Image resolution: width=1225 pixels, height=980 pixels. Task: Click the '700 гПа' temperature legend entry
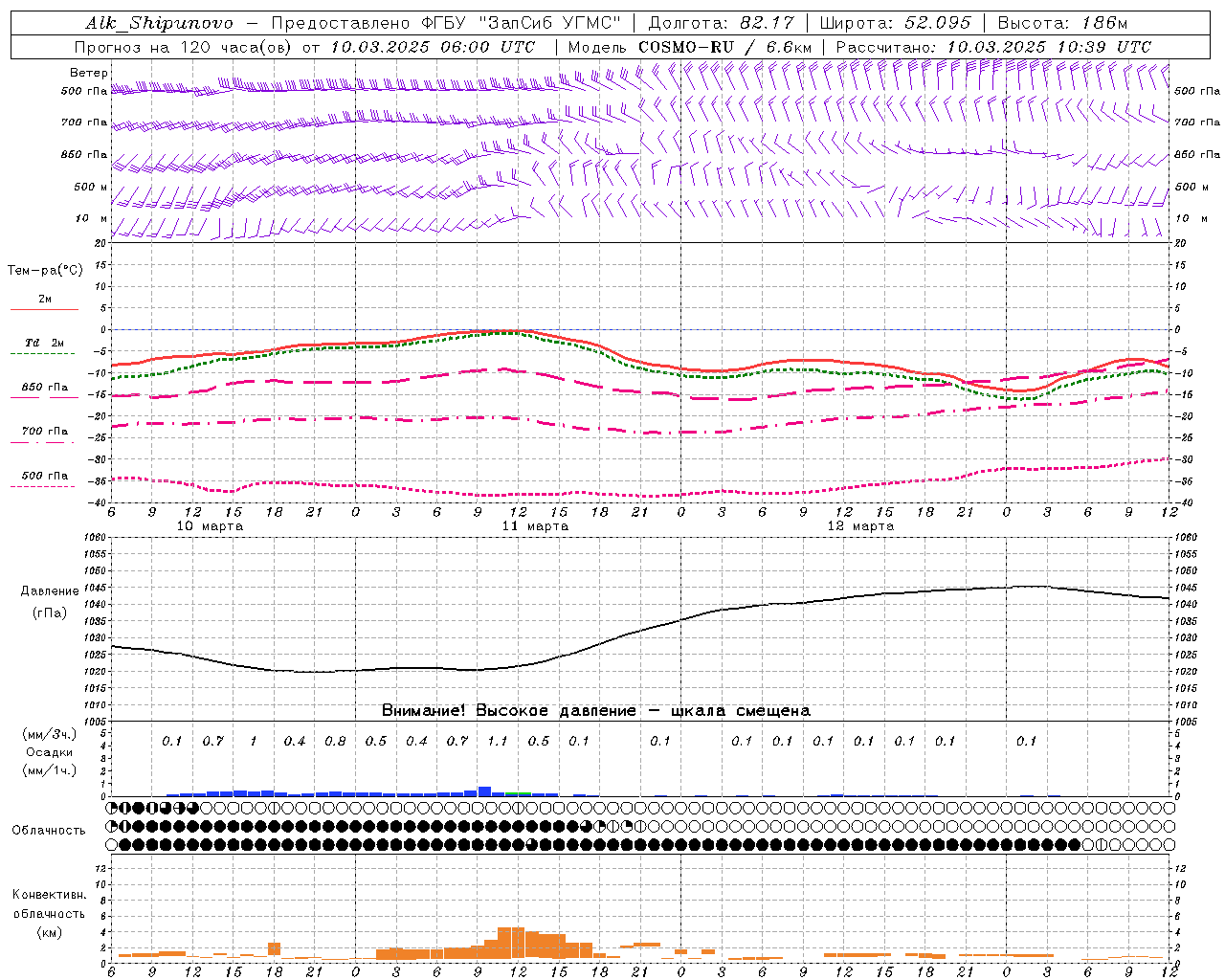[45, 432]
